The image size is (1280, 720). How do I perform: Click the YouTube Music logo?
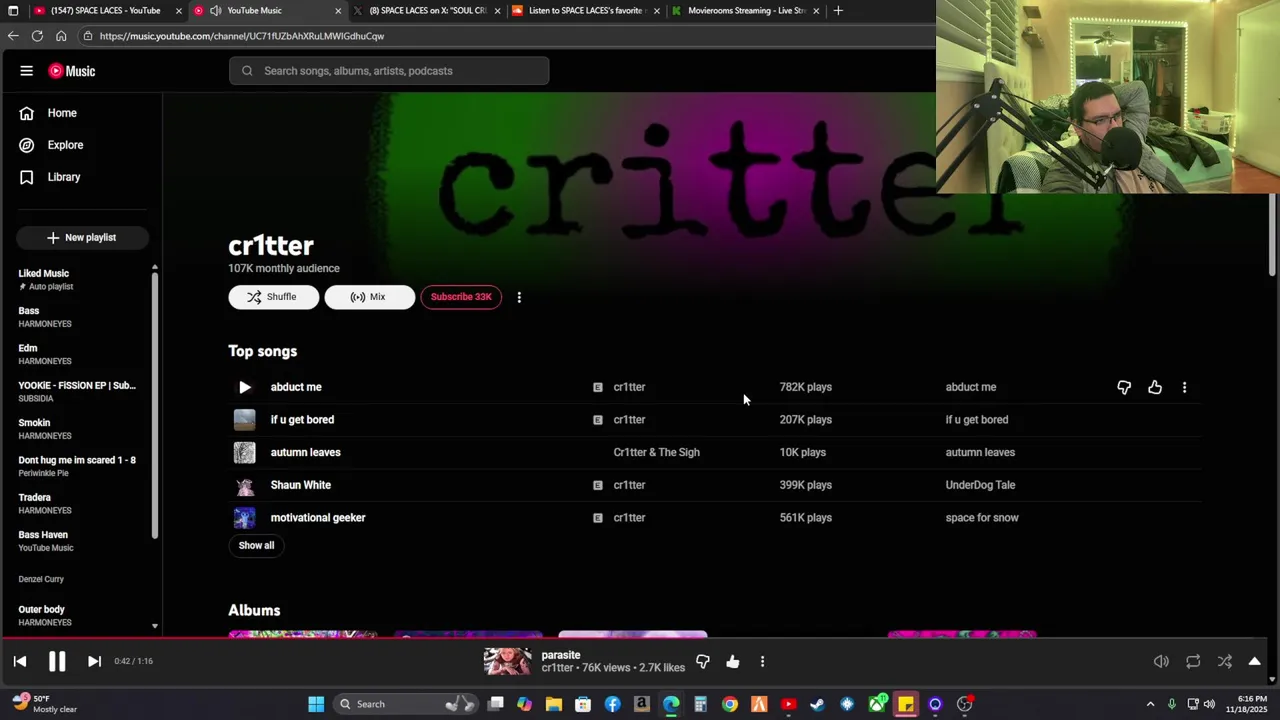pos(72,71)
